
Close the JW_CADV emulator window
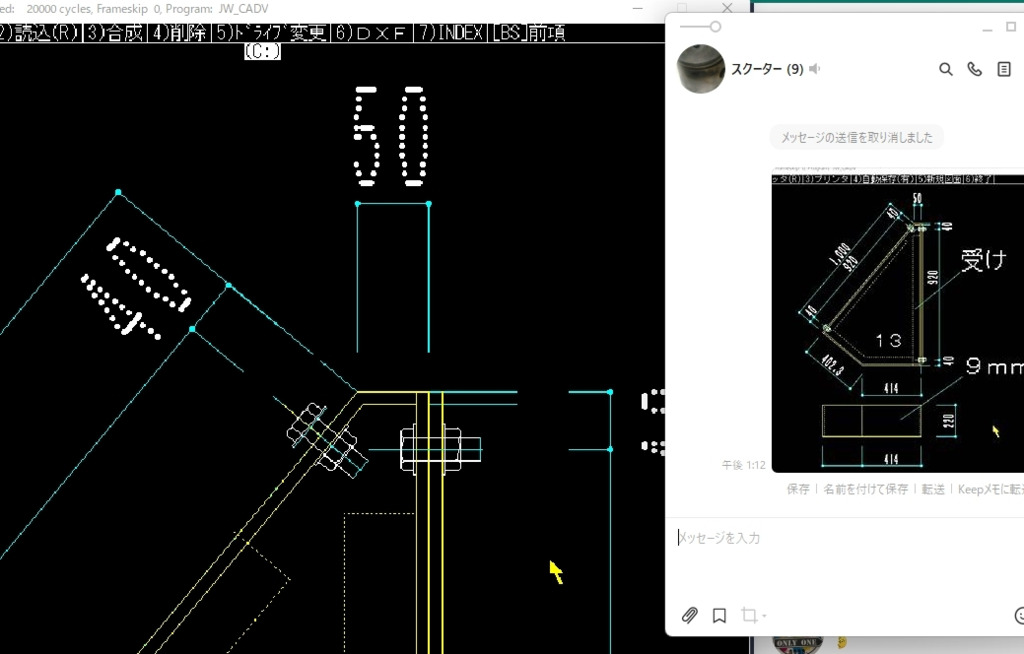pyautogui.click(x=727, y=8)
